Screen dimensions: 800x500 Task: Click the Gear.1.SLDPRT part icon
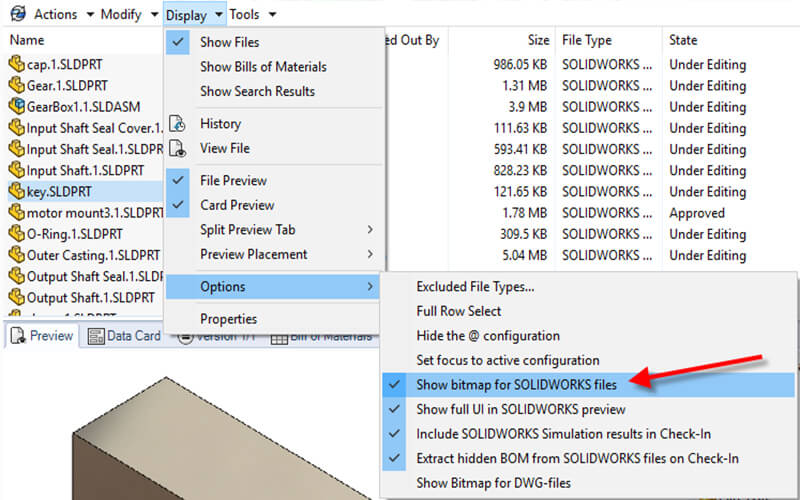pos(16,85)
